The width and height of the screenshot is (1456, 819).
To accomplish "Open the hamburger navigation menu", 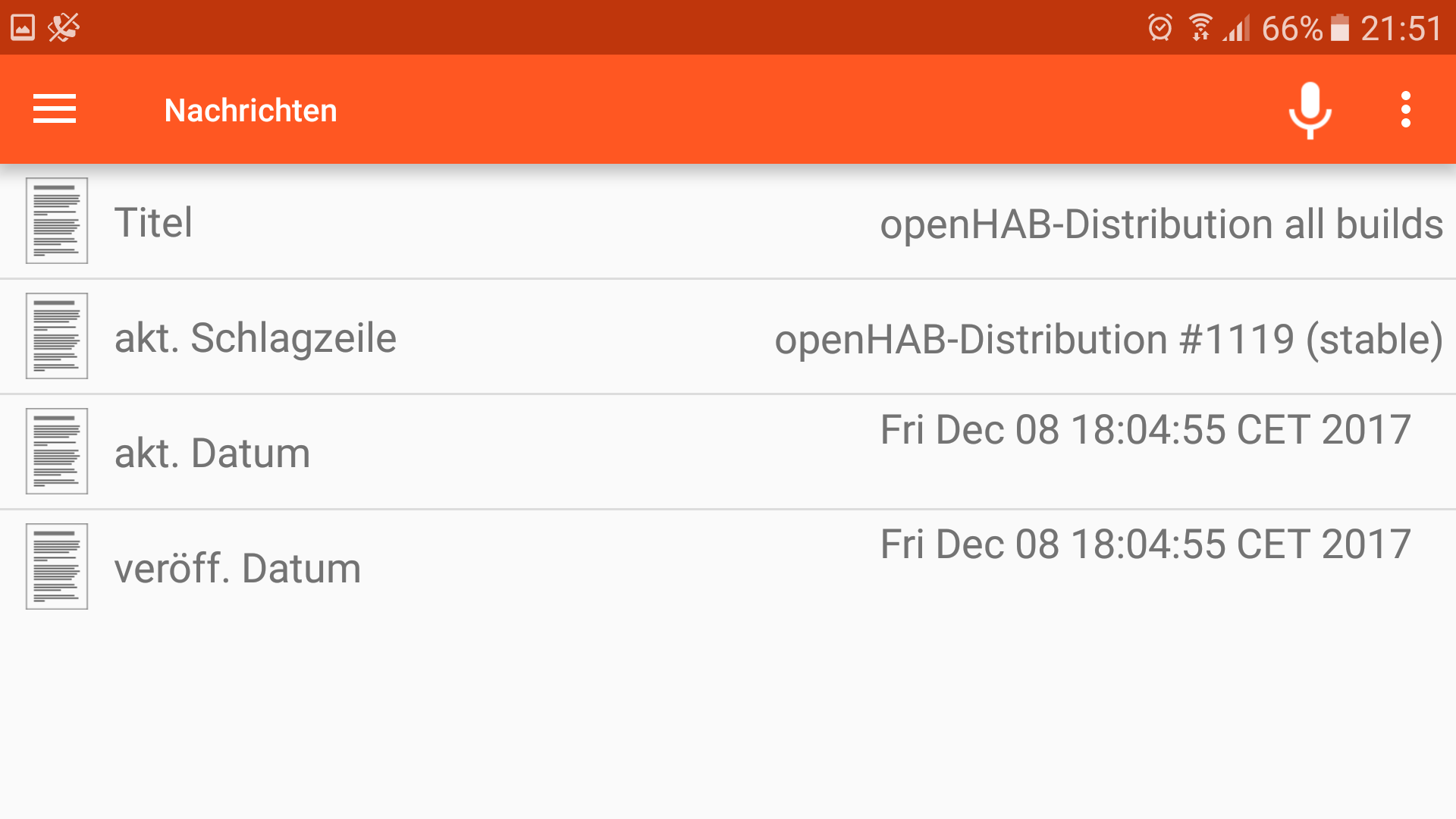I will [55, 109].
